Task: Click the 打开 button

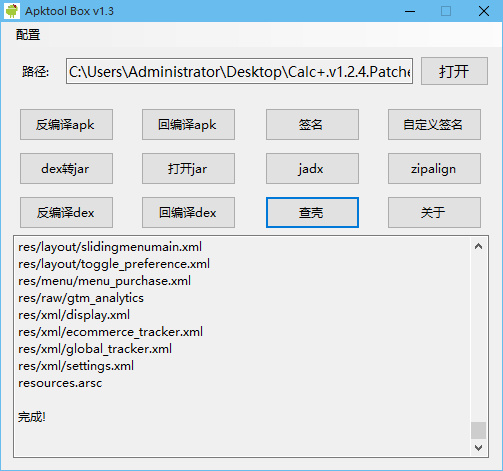Action: (x=454, y=71)
